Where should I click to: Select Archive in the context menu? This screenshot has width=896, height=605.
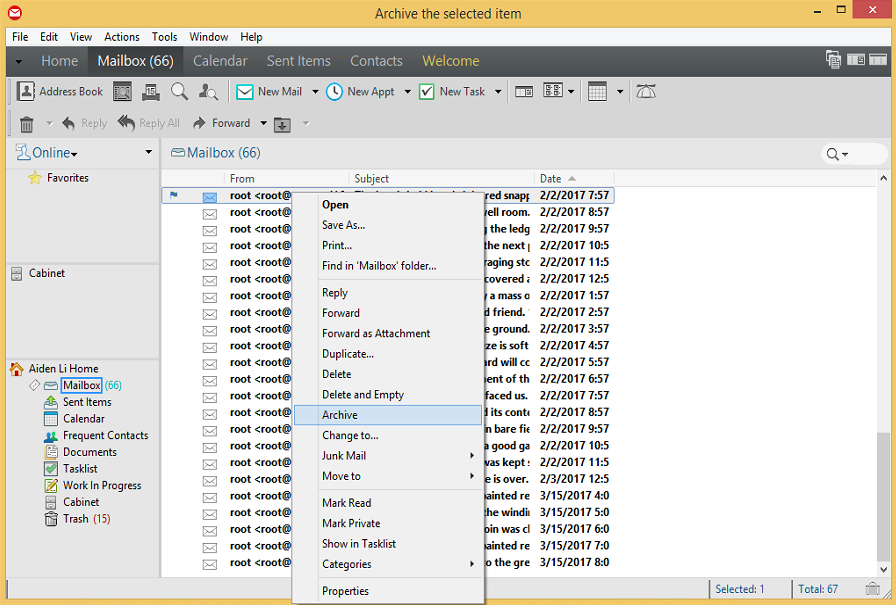pyautogui.click(x=340, y=415)
